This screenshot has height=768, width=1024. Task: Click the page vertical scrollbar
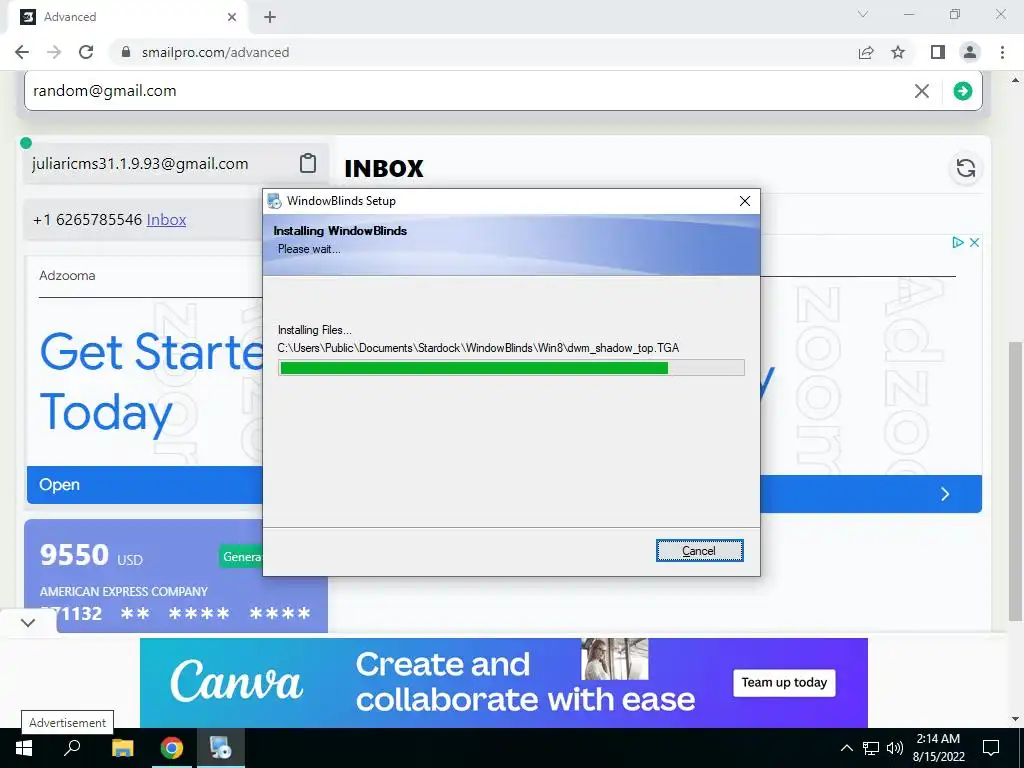coord(1014,480)
